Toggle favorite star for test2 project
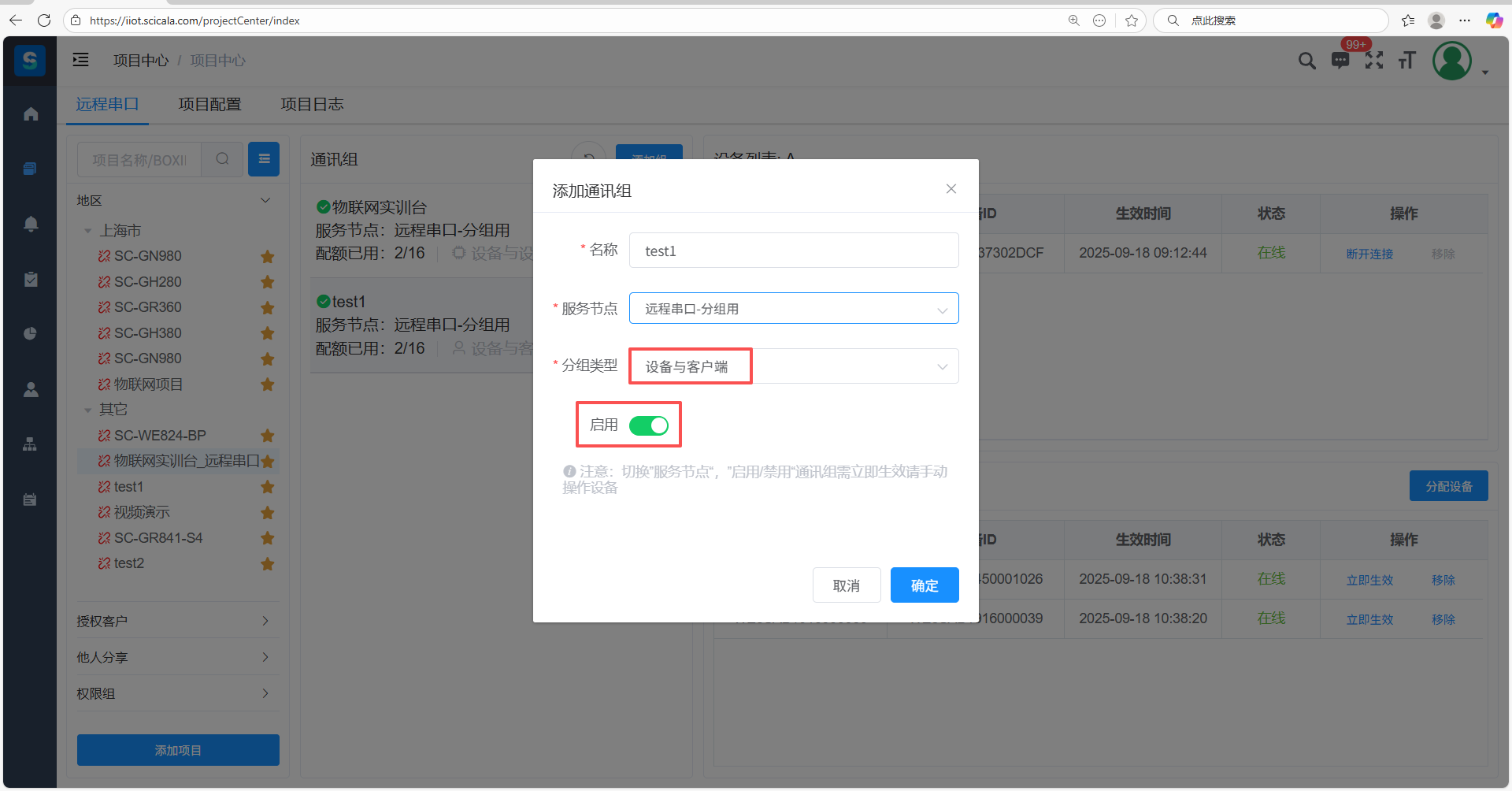The height and width of the screenshot is (791, 1512). tap(268, 564)
